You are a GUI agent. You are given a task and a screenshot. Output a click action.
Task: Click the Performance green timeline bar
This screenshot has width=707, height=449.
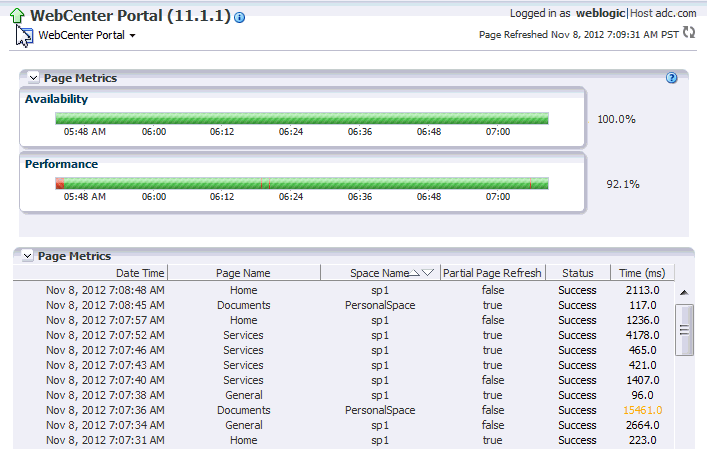coord(302,183)
